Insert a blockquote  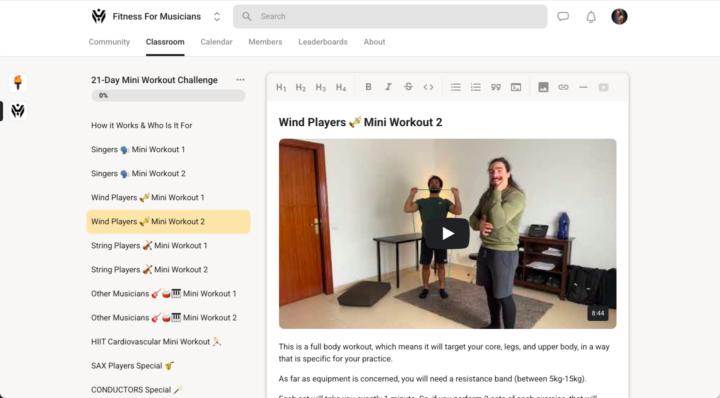[x=496, y=87]
